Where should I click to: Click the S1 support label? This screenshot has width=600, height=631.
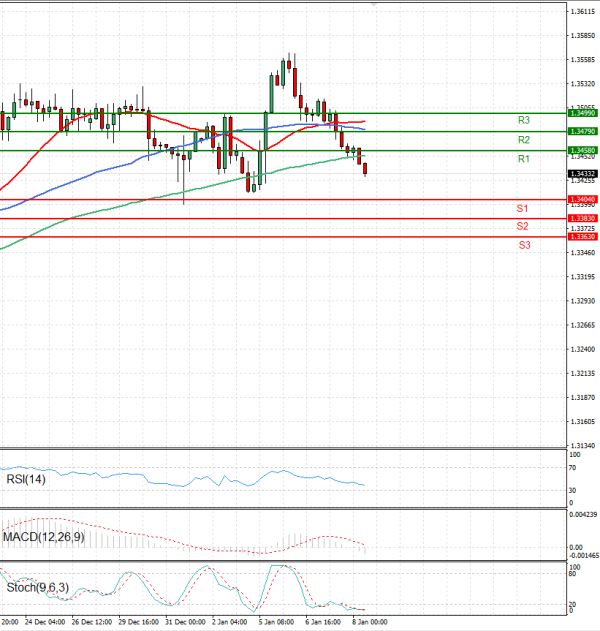[x=522, y=208]
